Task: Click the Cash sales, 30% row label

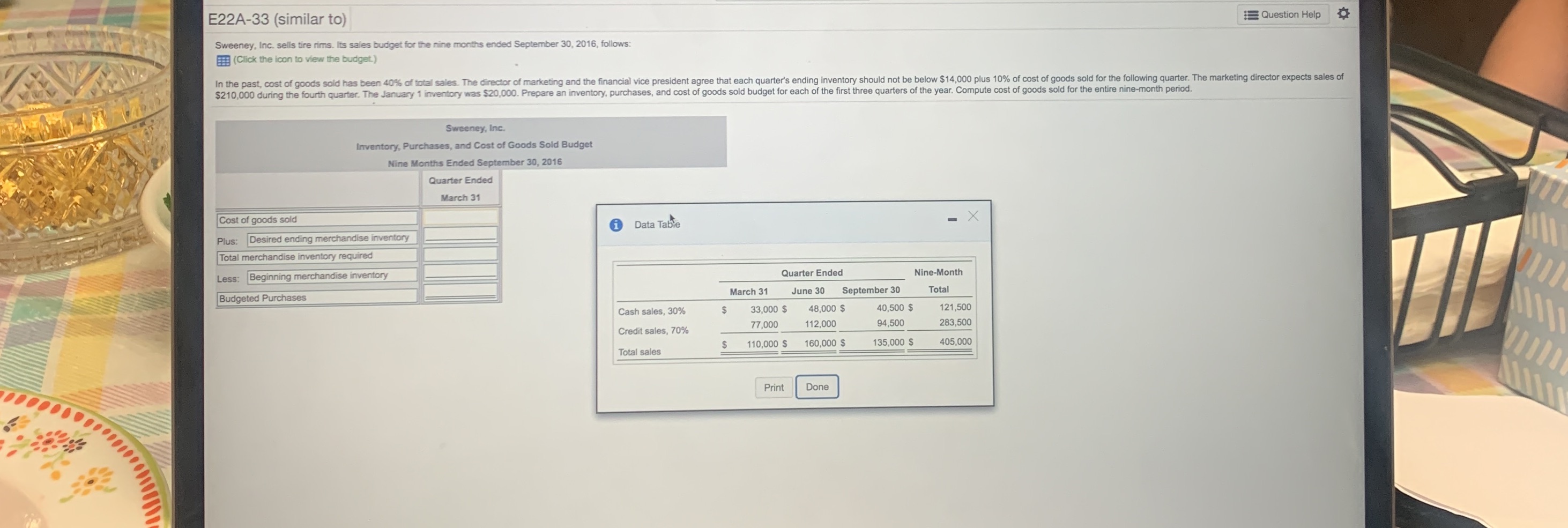Action: [652, 311]
